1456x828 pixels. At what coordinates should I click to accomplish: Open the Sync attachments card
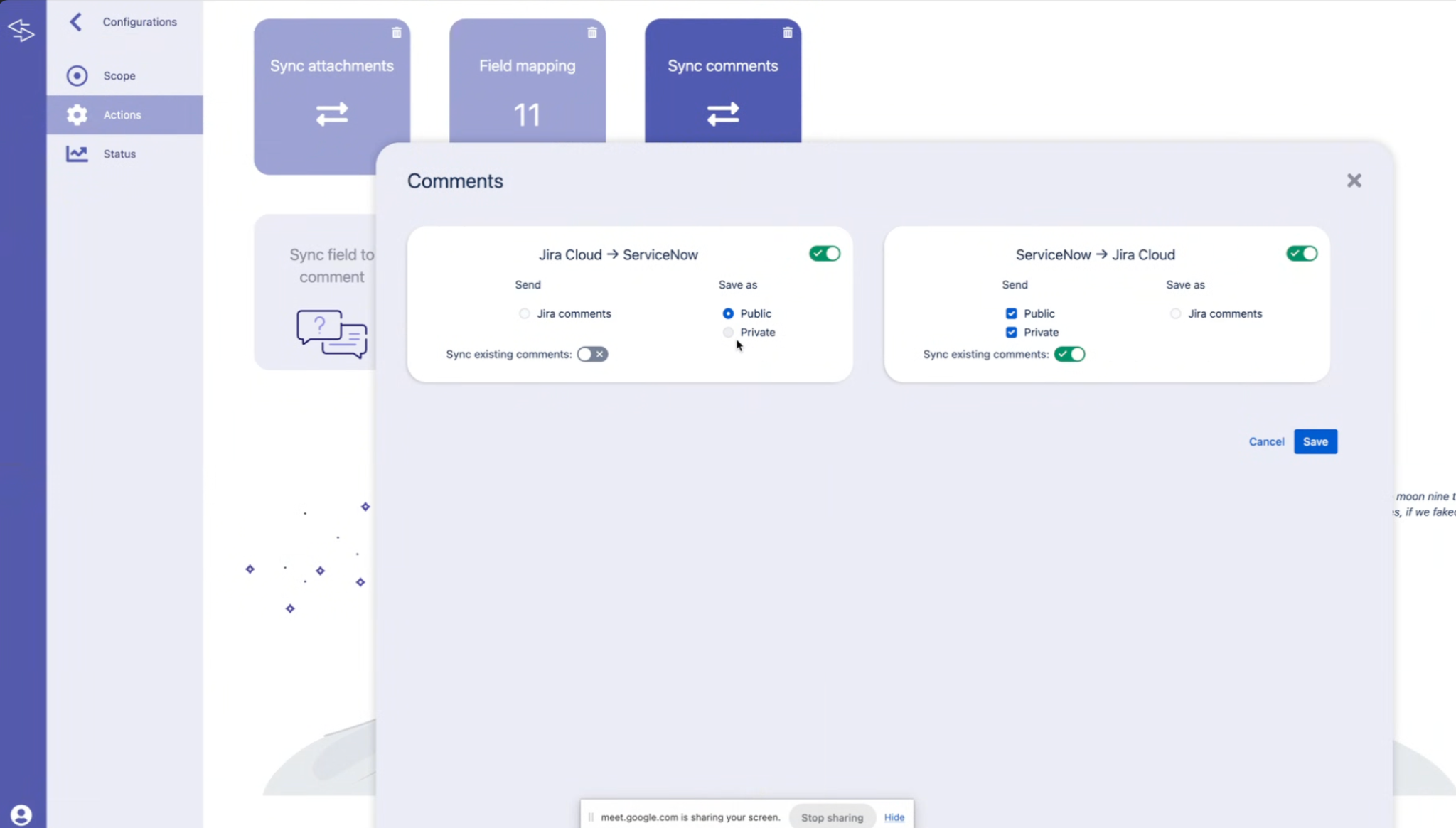click(x=332, y=97)
